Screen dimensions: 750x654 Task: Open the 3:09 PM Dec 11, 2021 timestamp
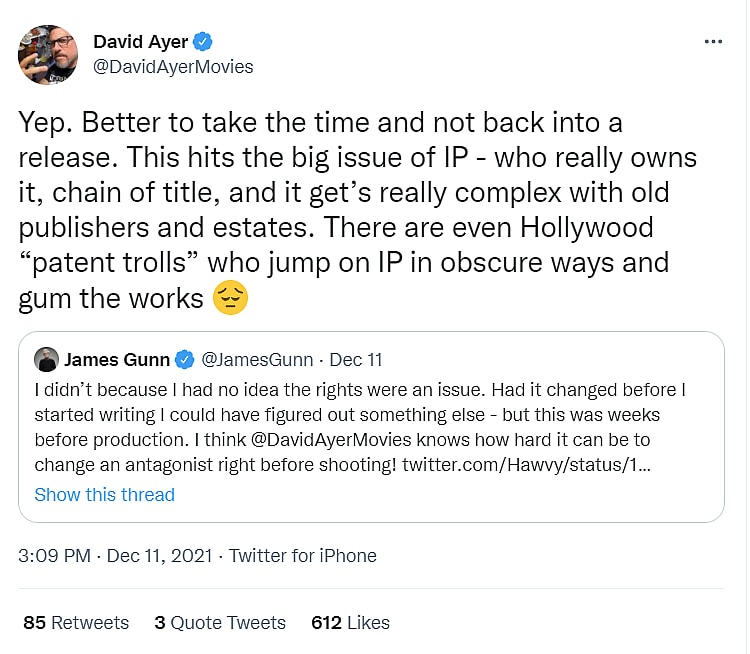(118, 555)
